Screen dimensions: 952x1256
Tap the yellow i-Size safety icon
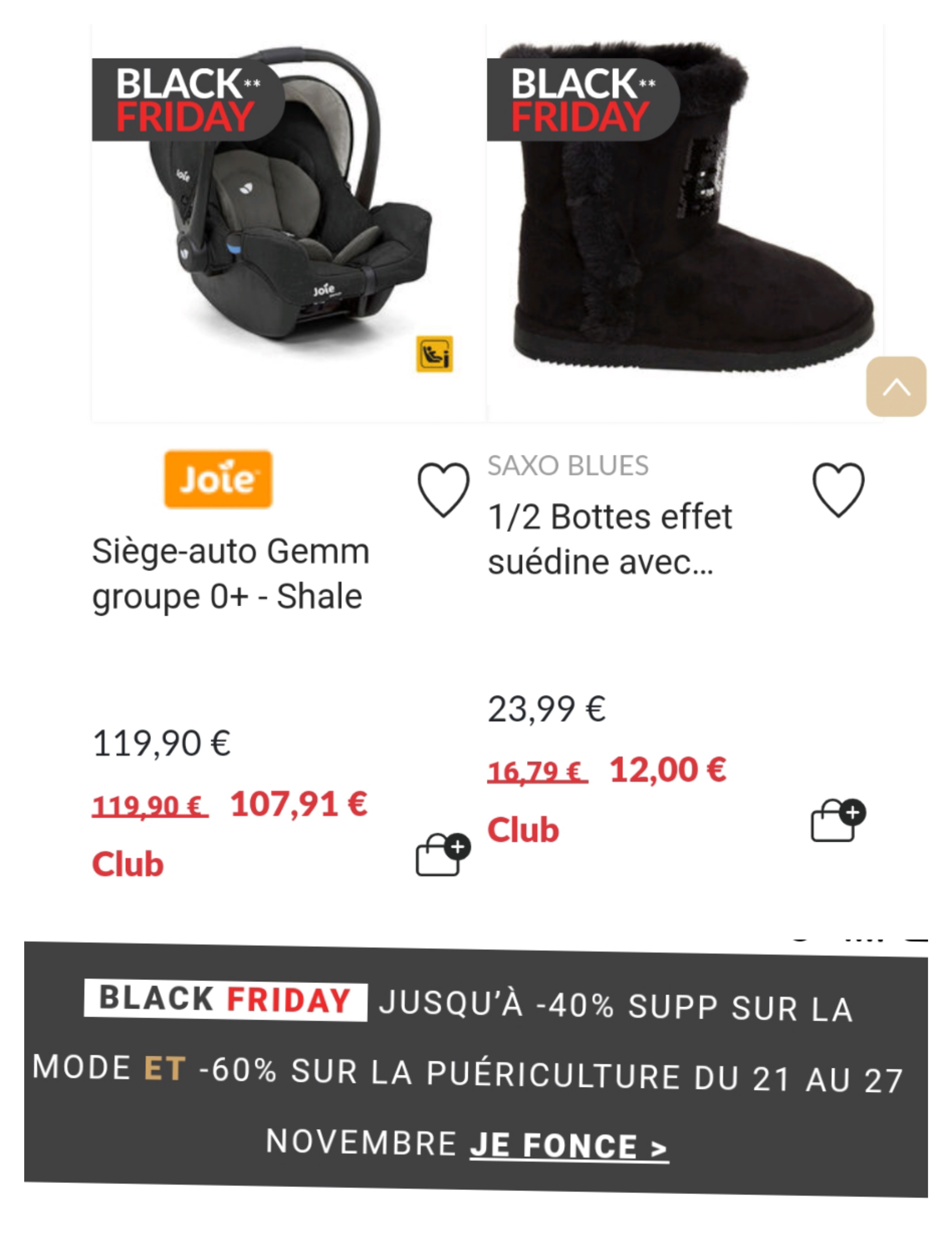pos(434,354)
